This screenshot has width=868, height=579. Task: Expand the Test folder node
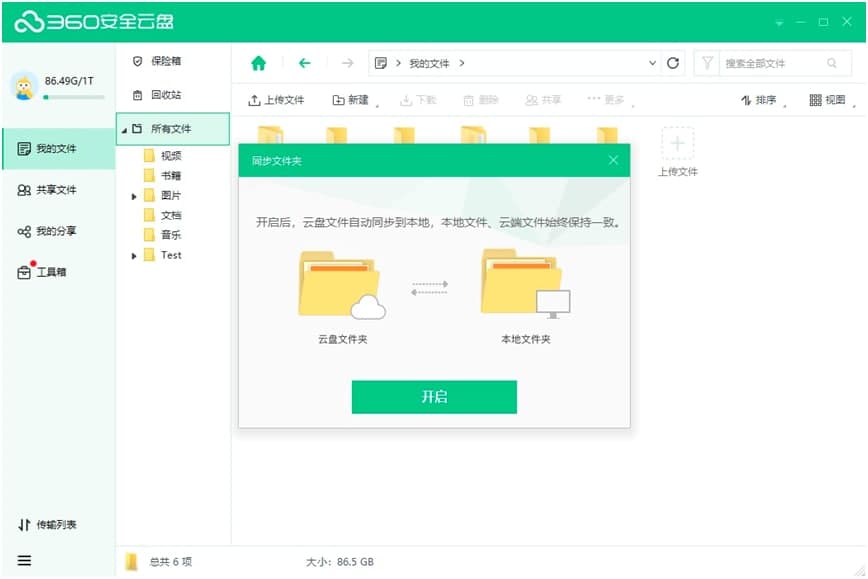pos(133,256)
